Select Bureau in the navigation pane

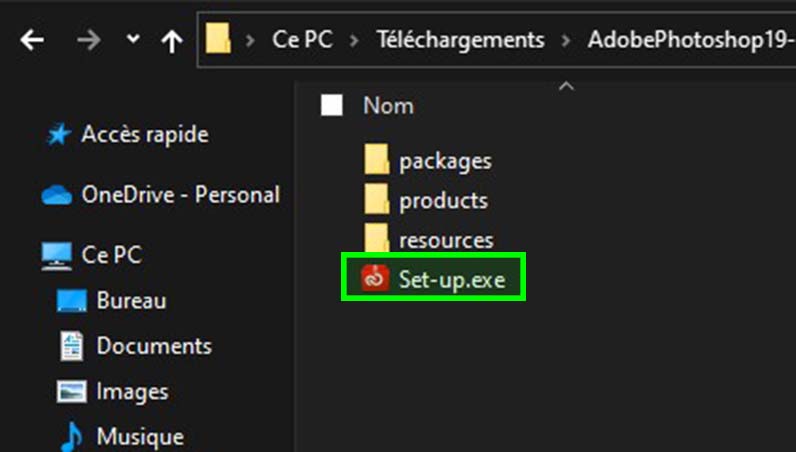131,300
